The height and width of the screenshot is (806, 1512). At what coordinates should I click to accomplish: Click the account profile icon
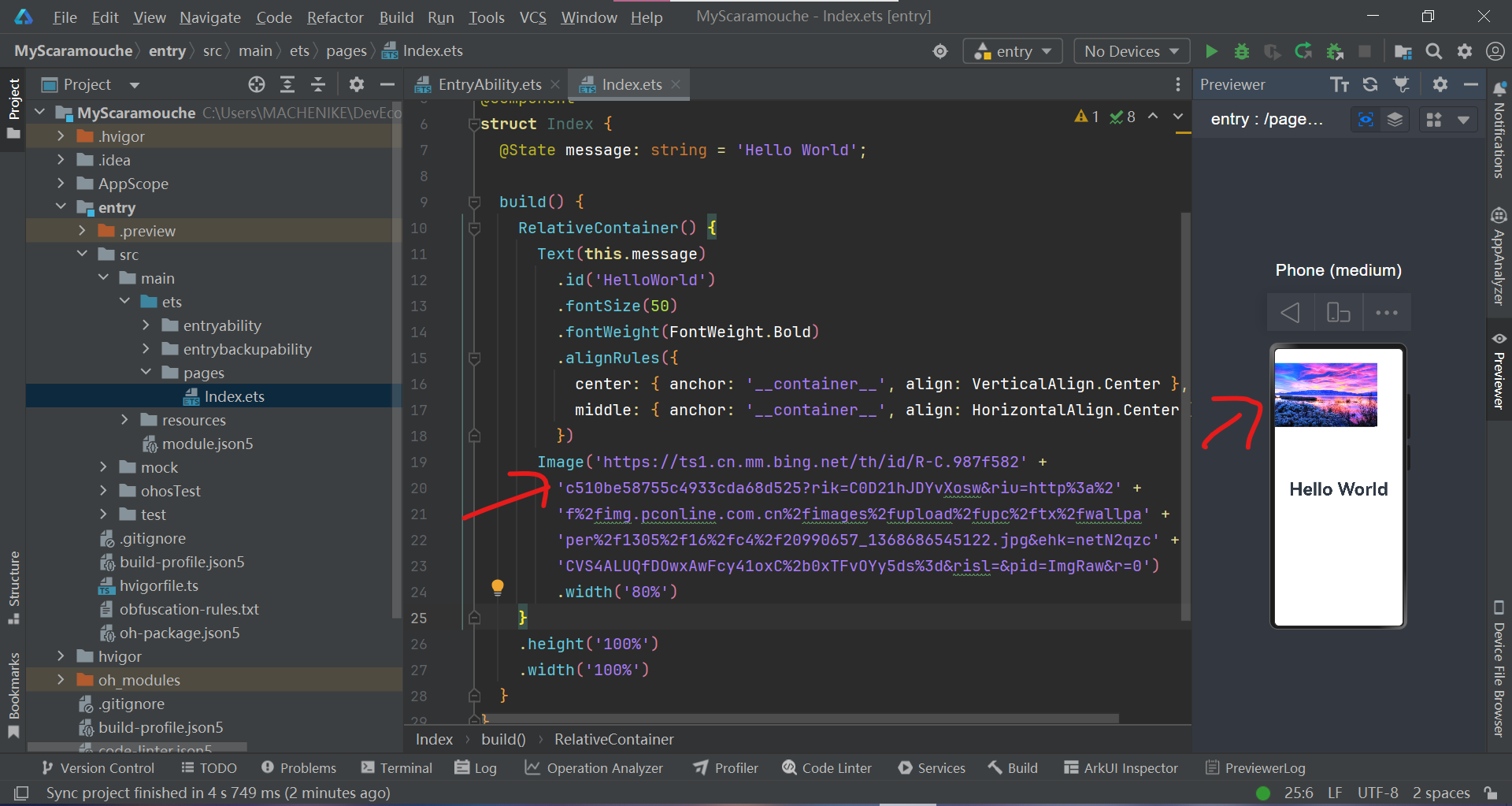(x=1495, y=51)
